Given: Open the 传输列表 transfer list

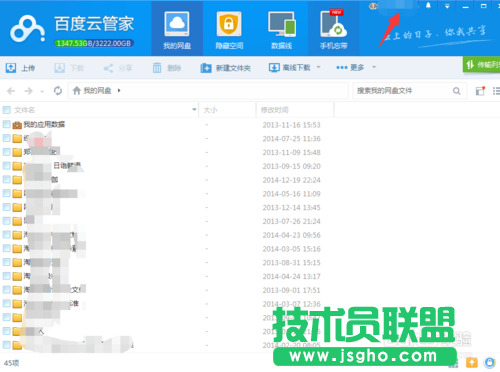Looking at the screenshot, I should 481,65.
